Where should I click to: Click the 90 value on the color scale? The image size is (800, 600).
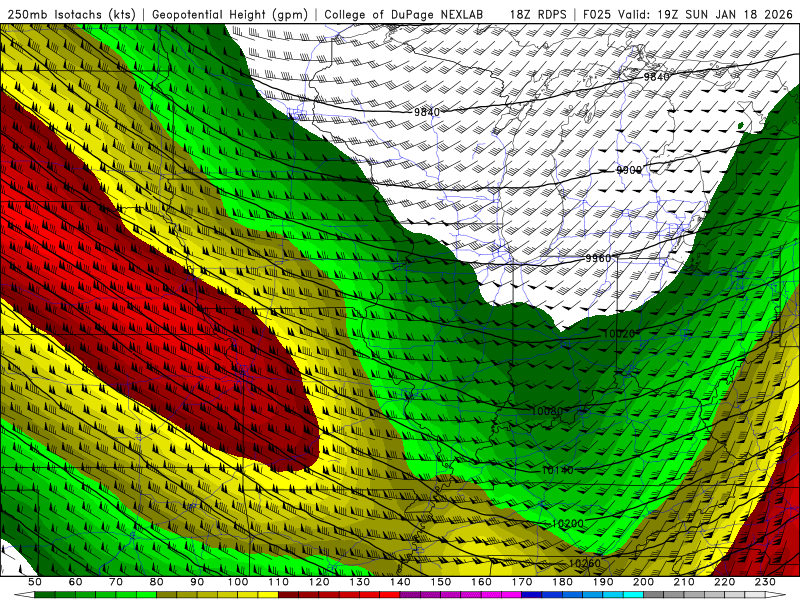point(197,582)
